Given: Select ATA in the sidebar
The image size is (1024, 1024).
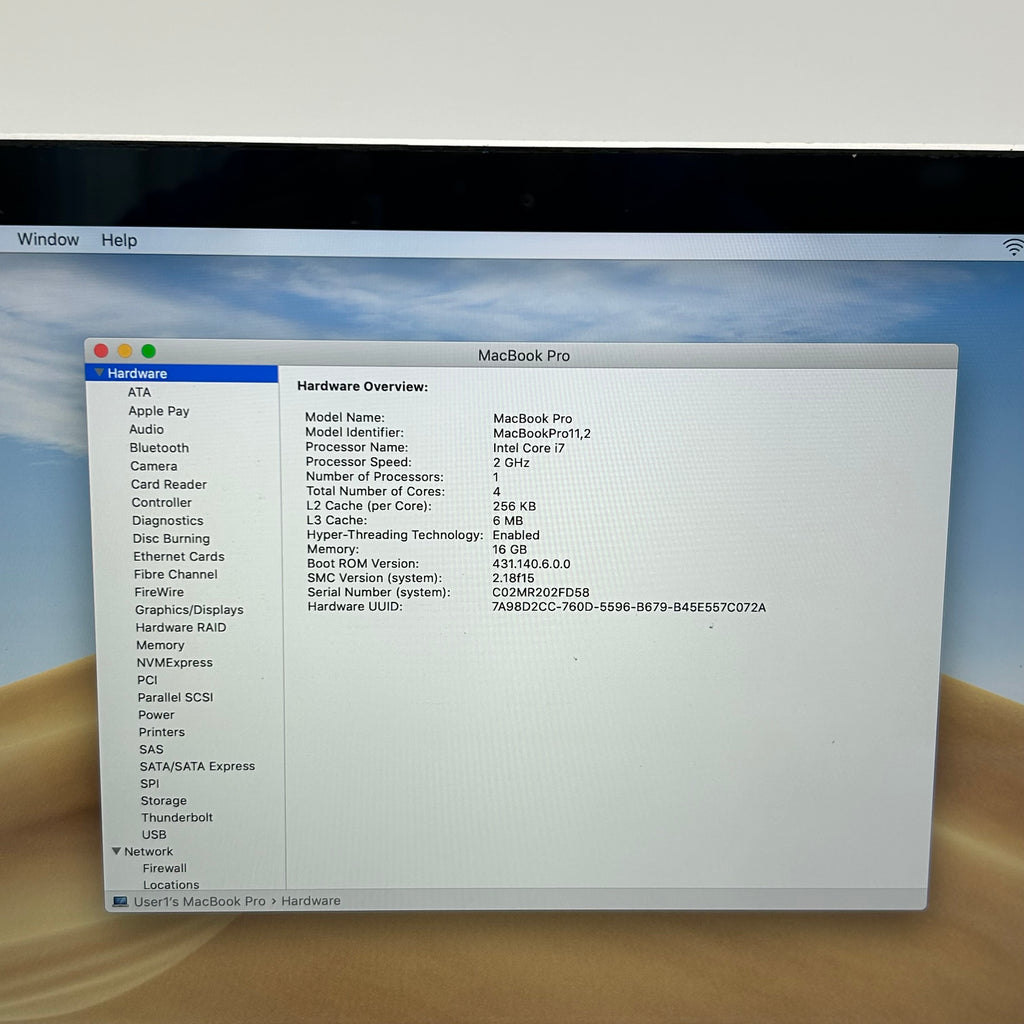Looking at the screenshot, I should click(139, 392).
